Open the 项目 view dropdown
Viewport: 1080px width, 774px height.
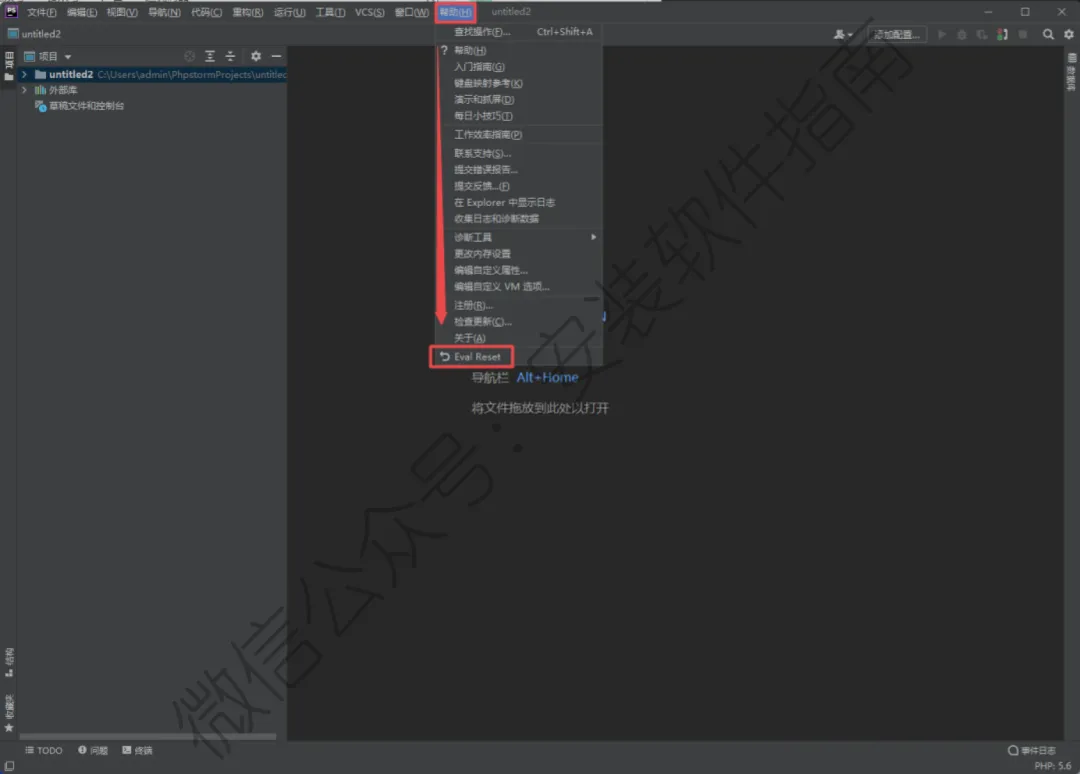click(x=48, y=56)
